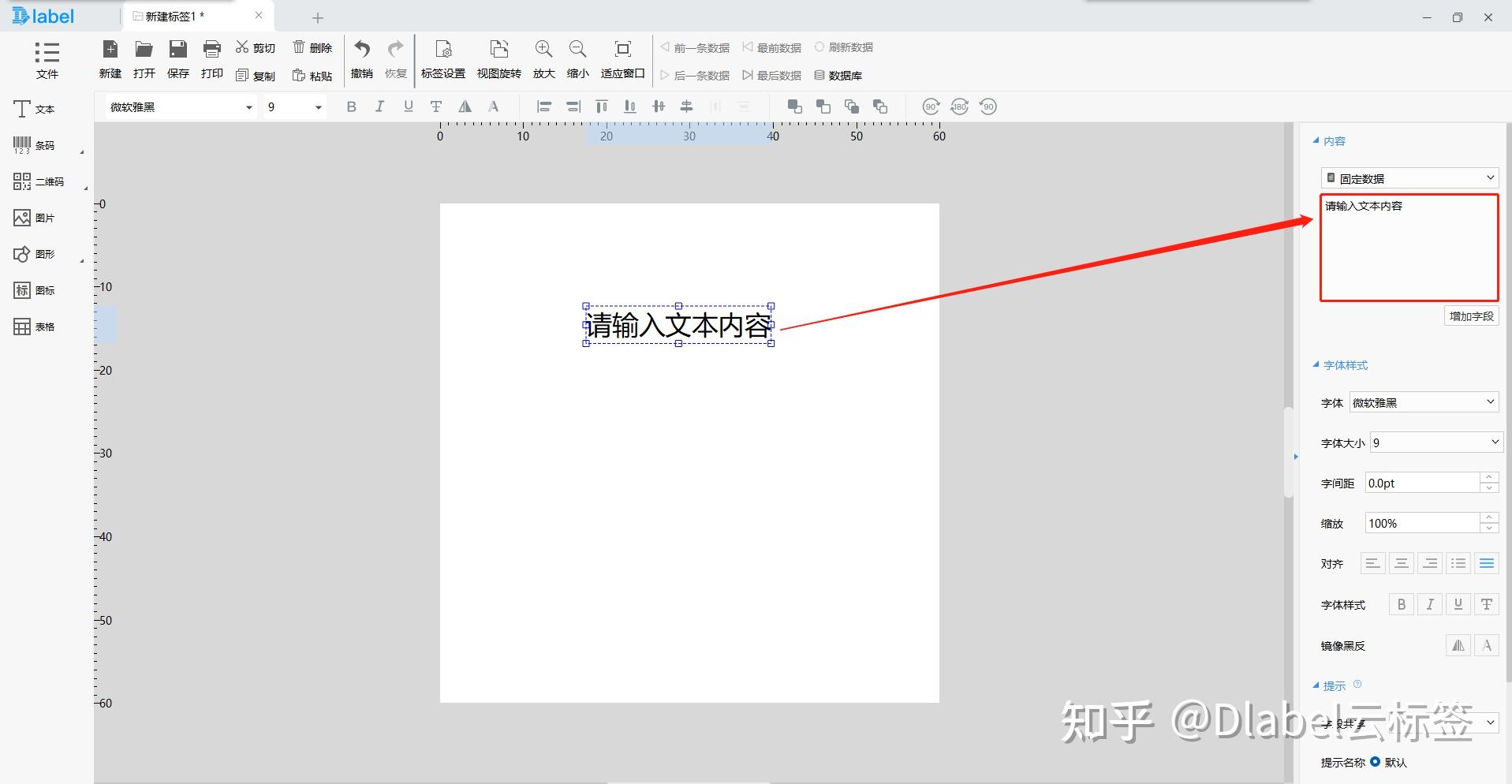Viewport: 1512px width, 784px height.
Task: Select the 图片 image tool
Action: 35,218
